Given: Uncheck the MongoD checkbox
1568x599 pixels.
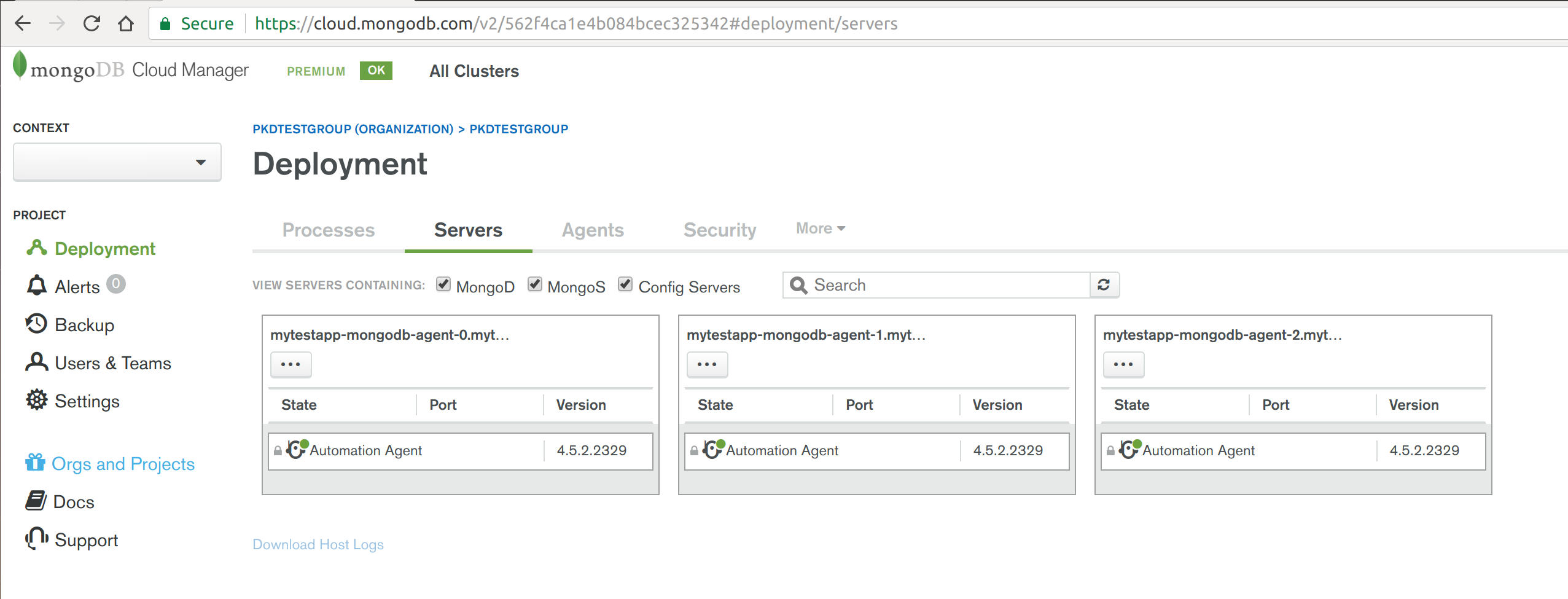Looking at the screenshot, I should point(443,284).
